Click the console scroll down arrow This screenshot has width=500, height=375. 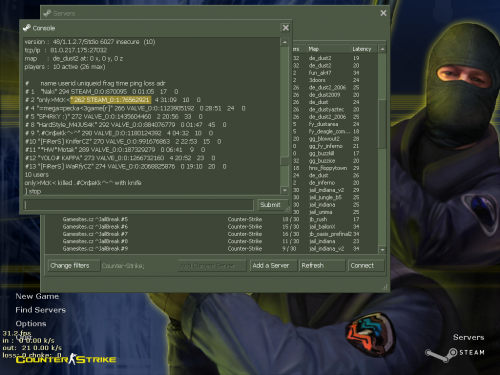pos(285,190)
